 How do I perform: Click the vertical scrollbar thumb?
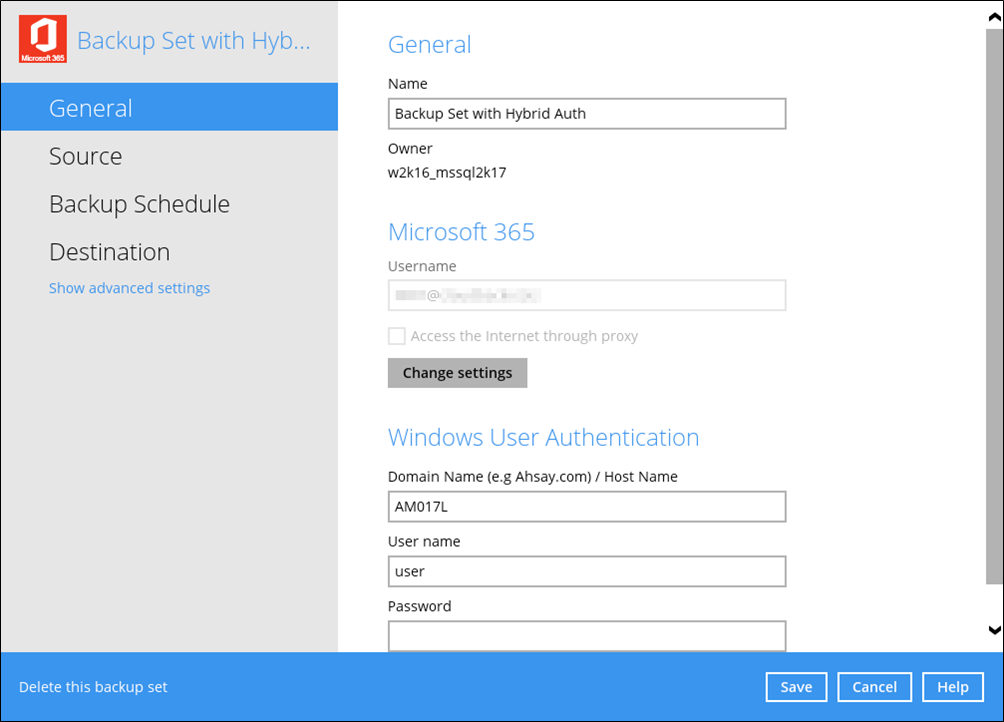pos(993,300)
